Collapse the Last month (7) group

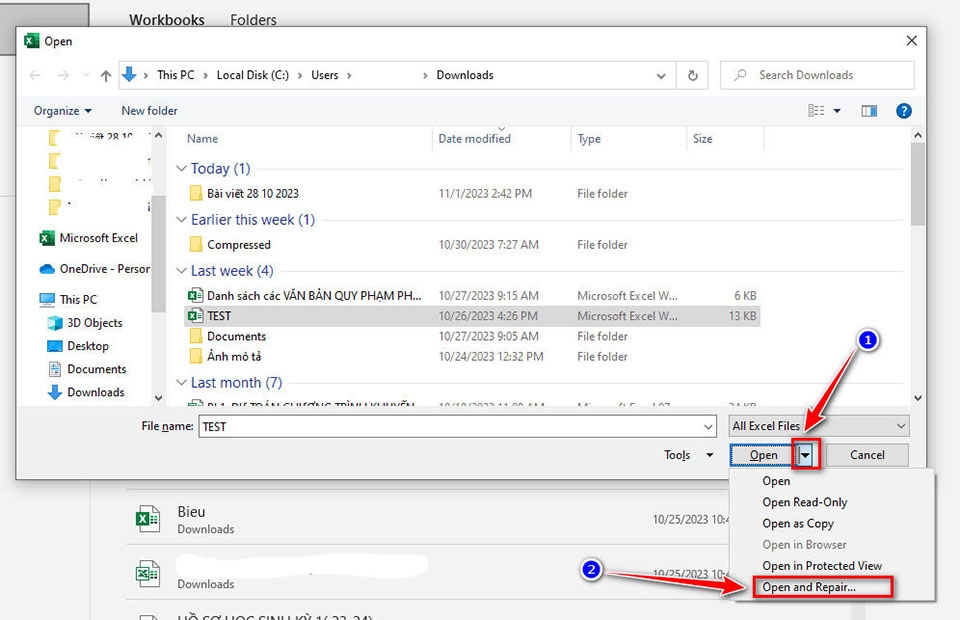(x=181, y=383)
